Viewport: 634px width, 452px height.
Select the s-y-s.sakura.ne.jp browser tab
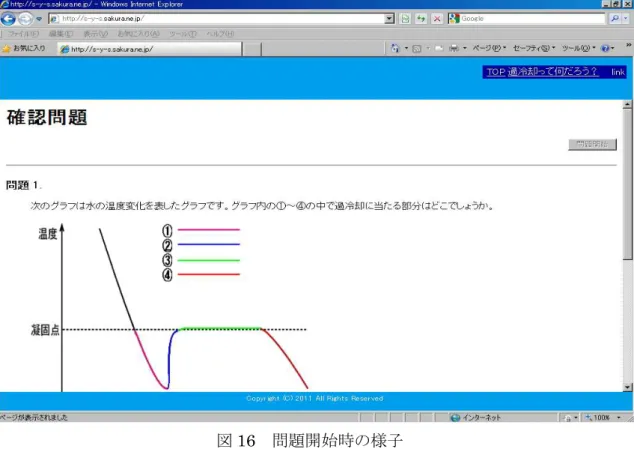[x=150, y=49]
